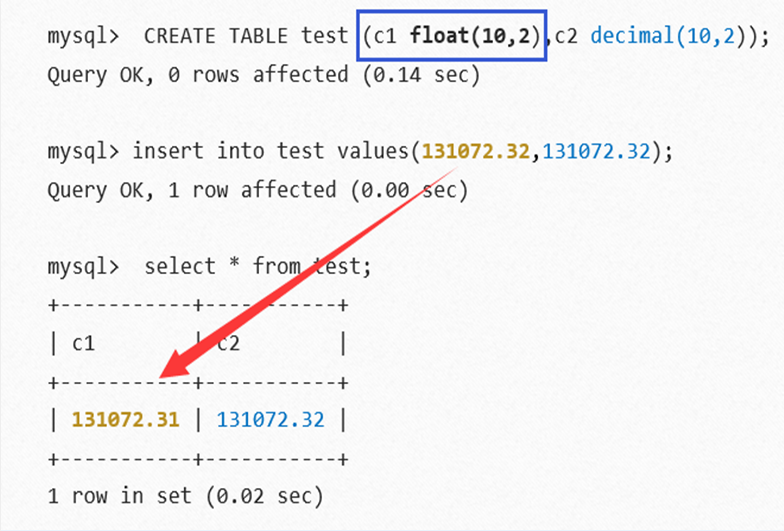Click the c1 column header

(84, 343)
